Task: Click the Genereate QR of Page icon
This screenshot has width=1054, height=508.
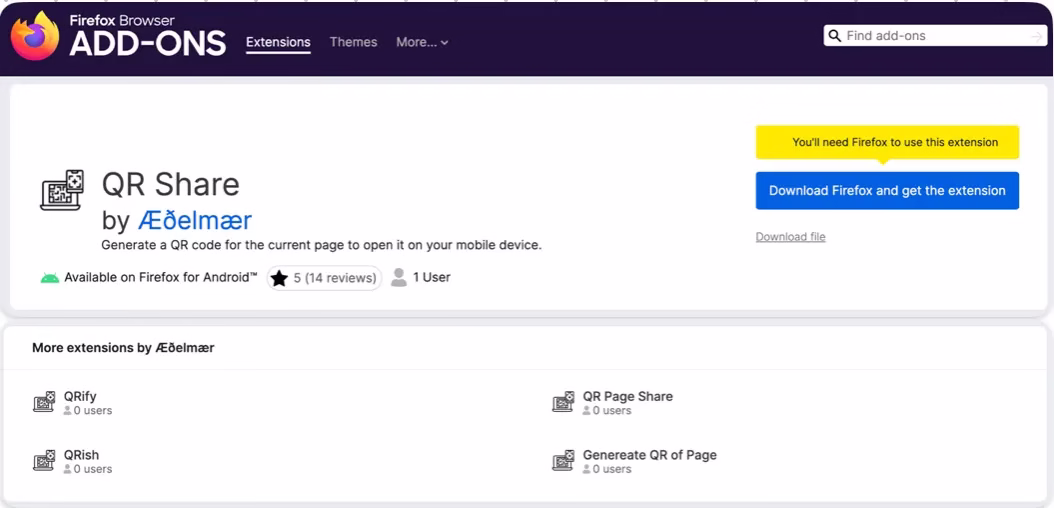Action: (563, 460)
